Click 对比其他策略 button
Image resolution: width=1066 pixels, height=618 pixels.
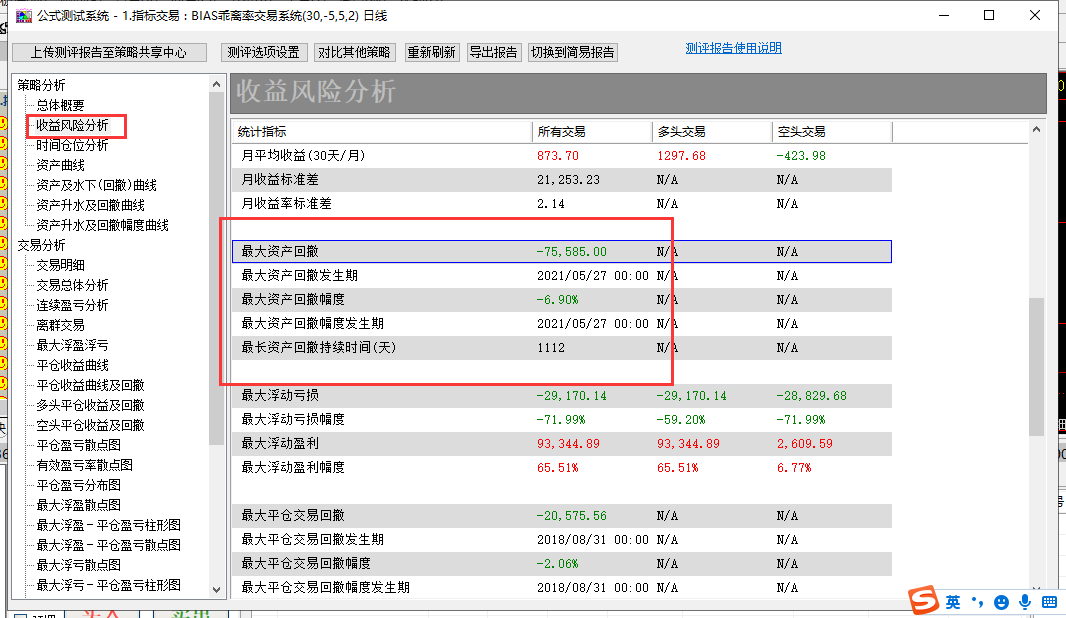354,52
